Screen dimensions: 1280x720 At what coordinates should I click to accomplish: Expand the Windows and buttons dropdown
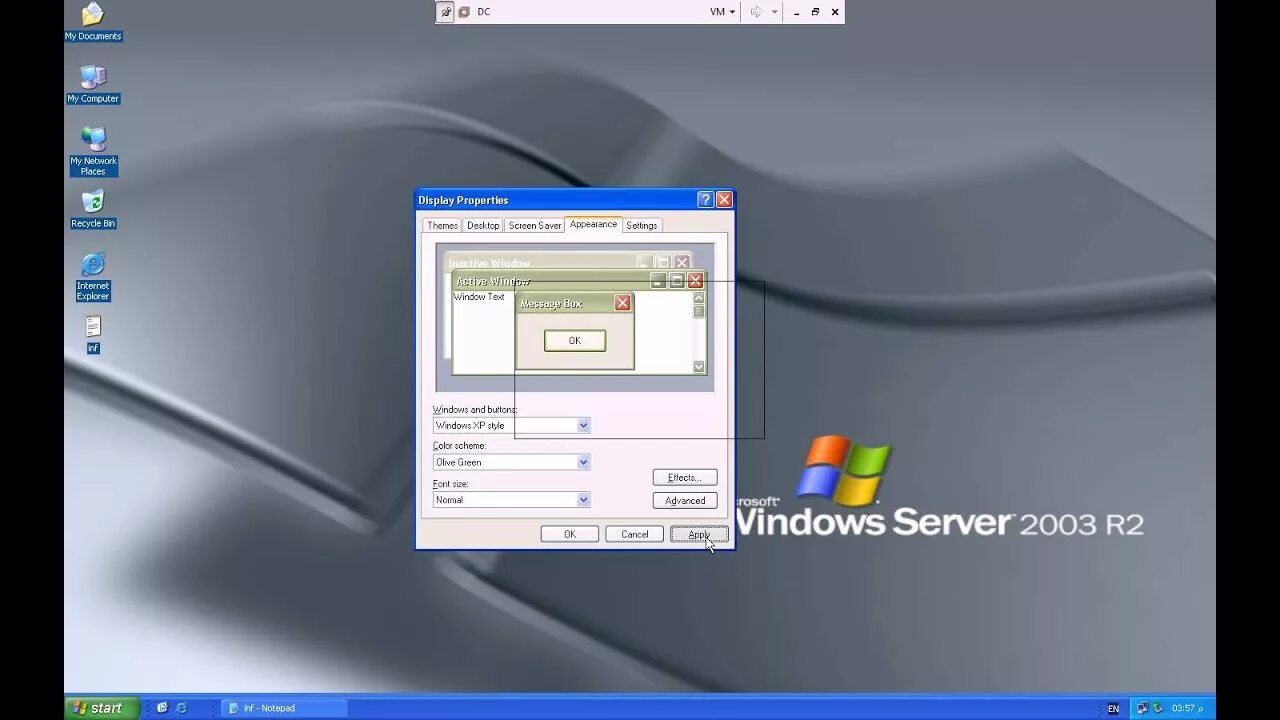(x=583, y=426)
